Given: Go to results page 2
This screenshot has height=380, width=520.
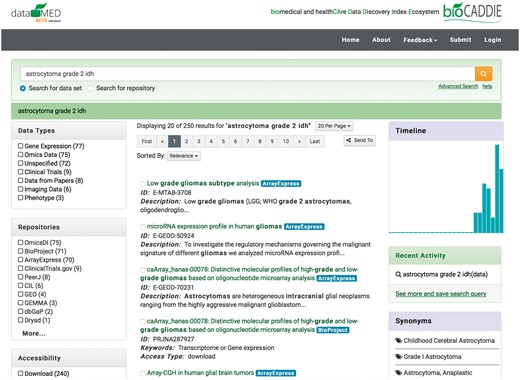Looking at the screenshot, I should (x=187, y=141).
